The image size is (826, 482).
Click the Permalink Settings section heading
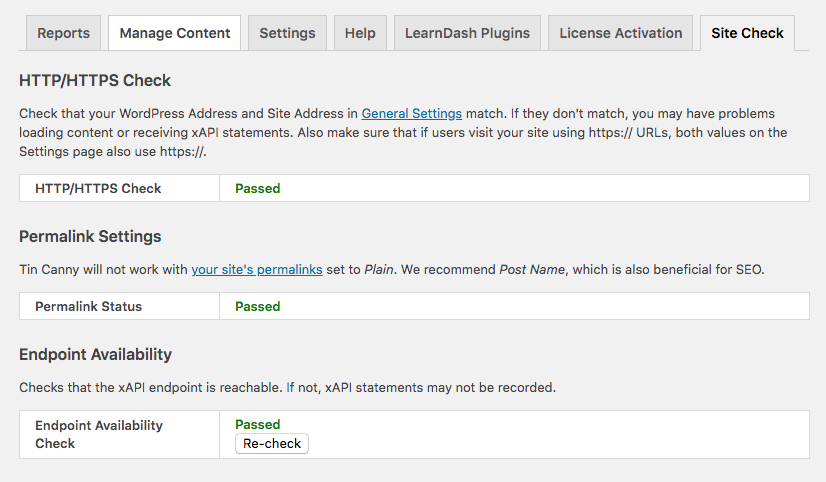90,237
